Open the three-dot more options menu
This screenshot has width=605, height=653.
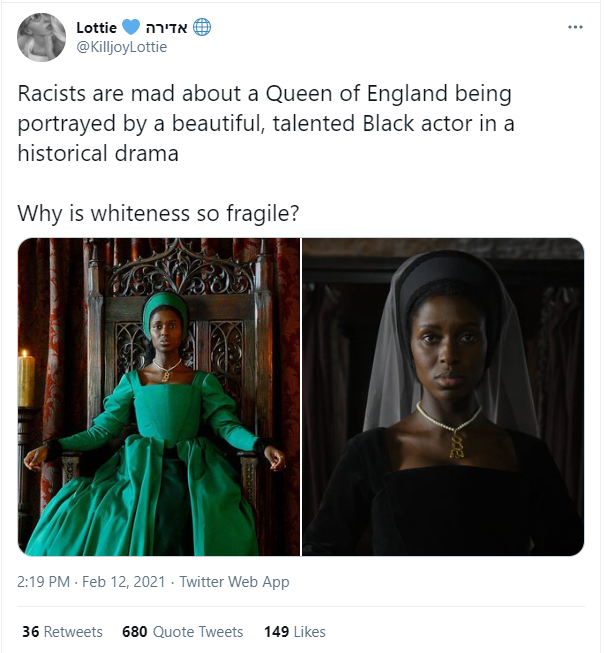pyautogui.click(x=575, y=27)
